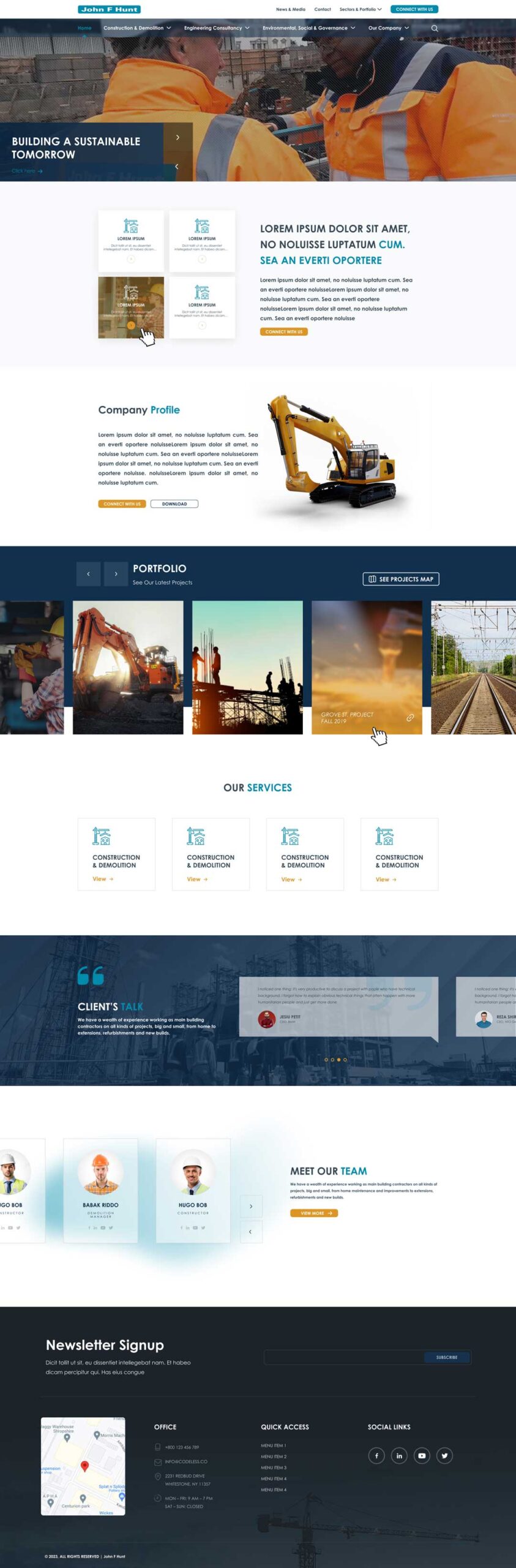Select the first testimonial carousel dot
This screenshot has height=1568, width=516.
pos(326,1060)
